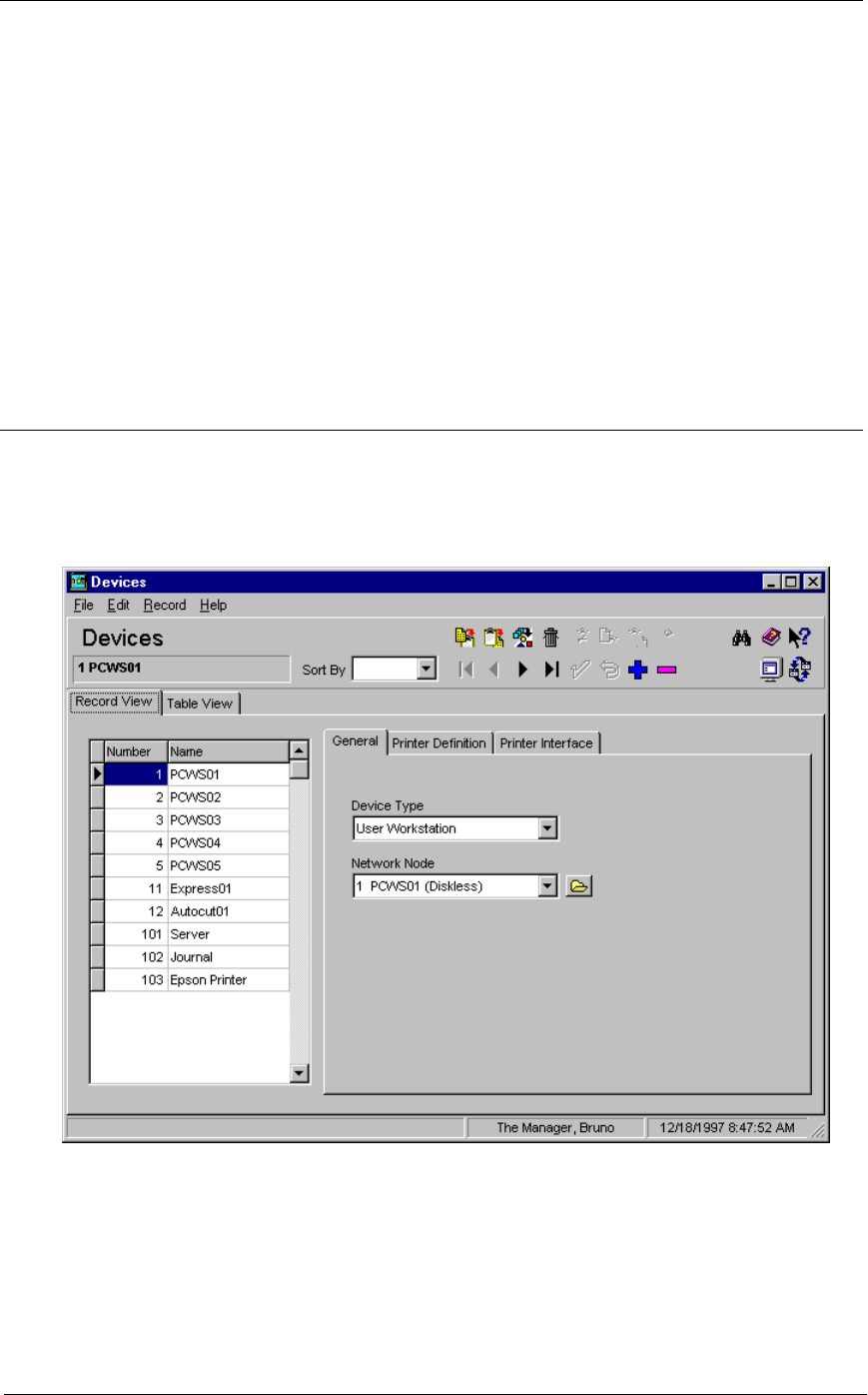Switch to Table View tab
The width and height of the screenshot is (868, 1395).
point(200,703)
